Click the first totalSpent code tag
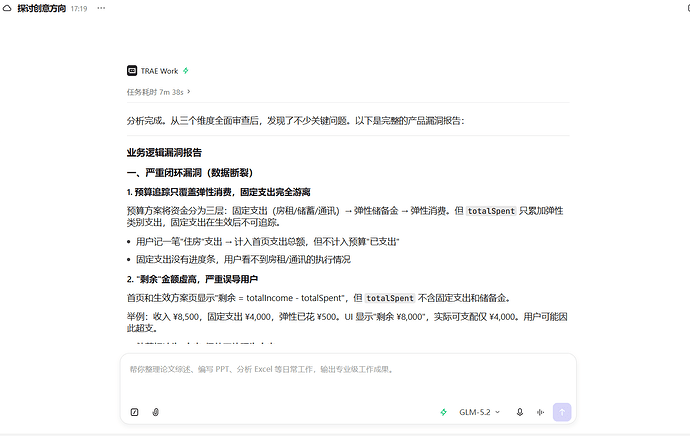The image size is (690, 436). [491, 211]
